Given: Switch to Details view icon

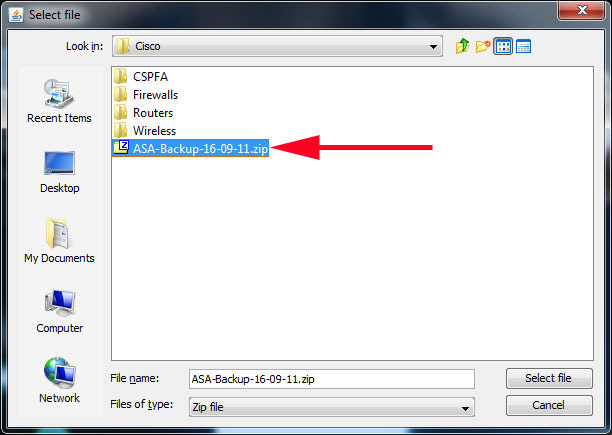Looking at the screenshot, I should [523, 46].
